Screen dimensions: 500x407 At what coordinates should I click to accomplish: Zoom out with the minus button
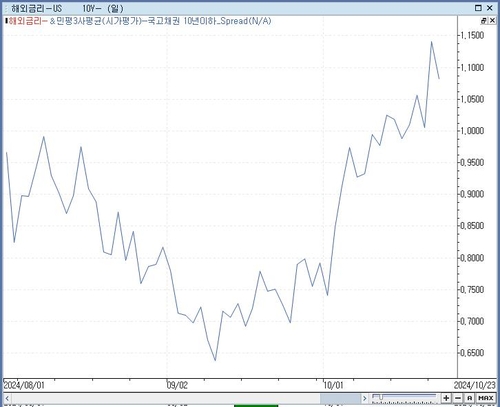coord(458,398)
